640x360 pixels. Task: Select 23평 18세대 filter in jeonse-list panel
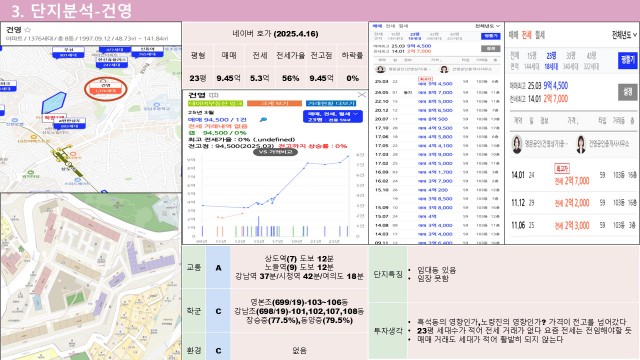[551, 60]
